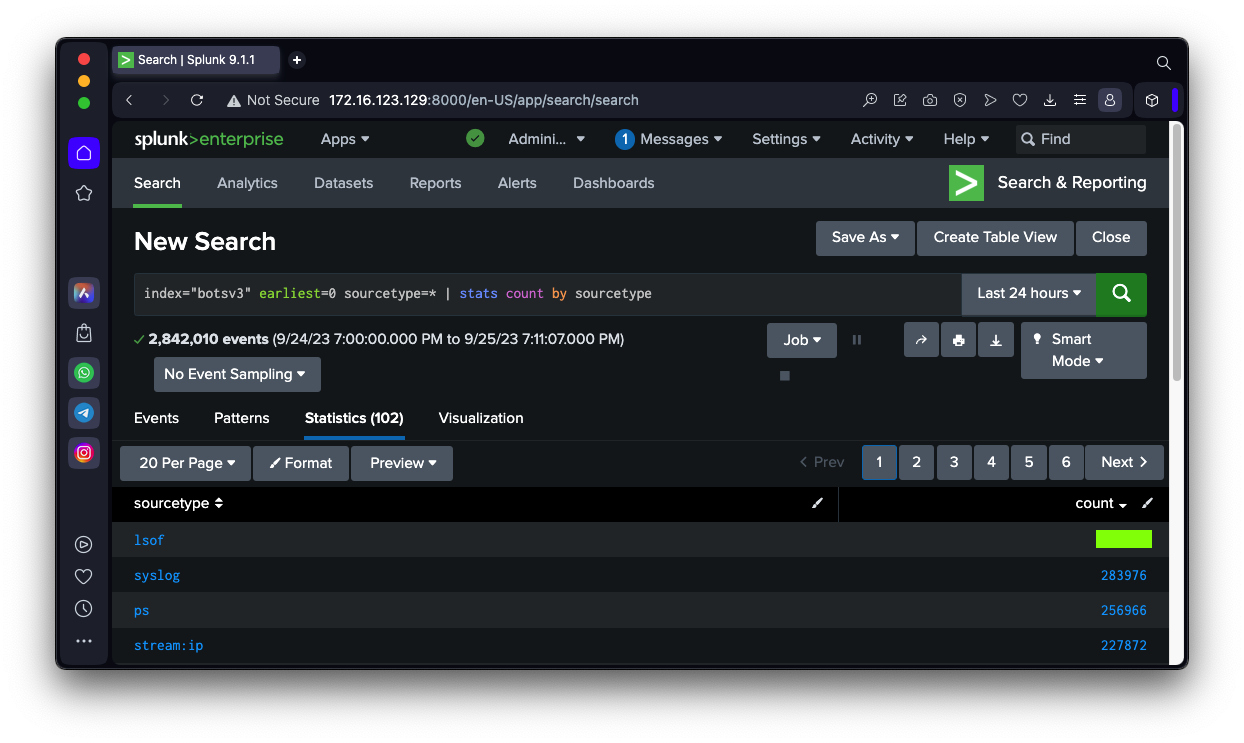Open the Administrator user dropdown

[547, 139]
